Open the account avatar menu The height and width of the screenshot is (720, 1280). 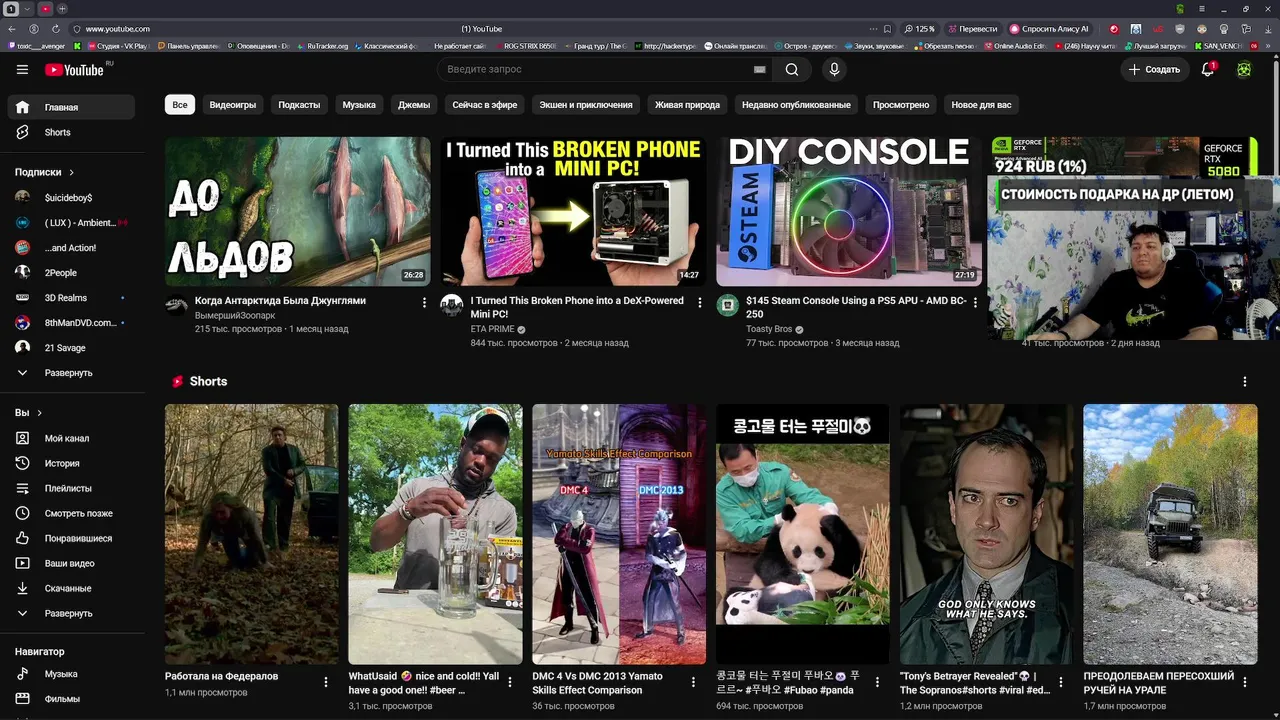pyautogui.click(x=1244, y=69)
